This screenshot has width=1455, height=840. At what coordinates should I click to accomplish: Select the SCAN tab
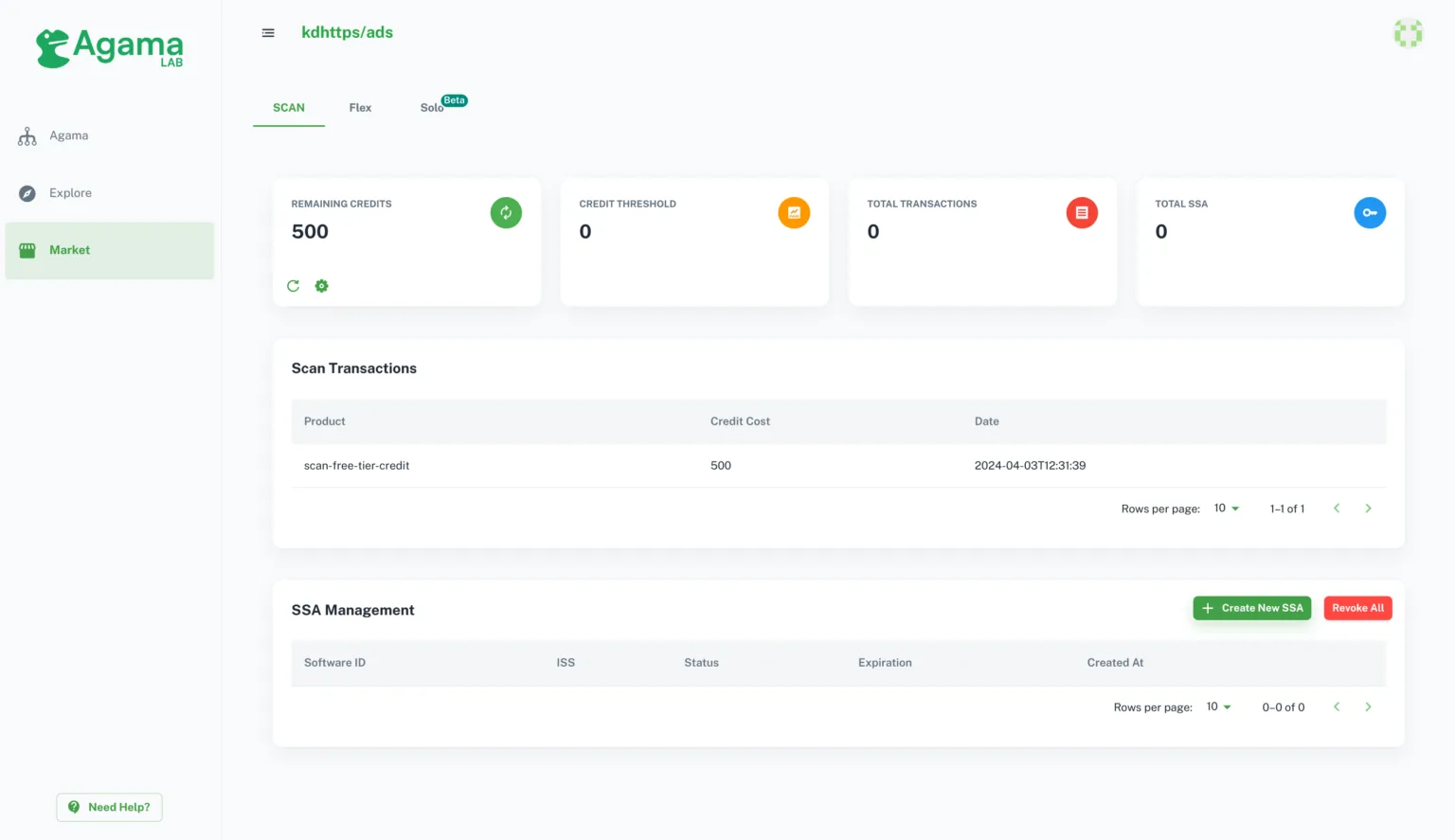point(289,108)
